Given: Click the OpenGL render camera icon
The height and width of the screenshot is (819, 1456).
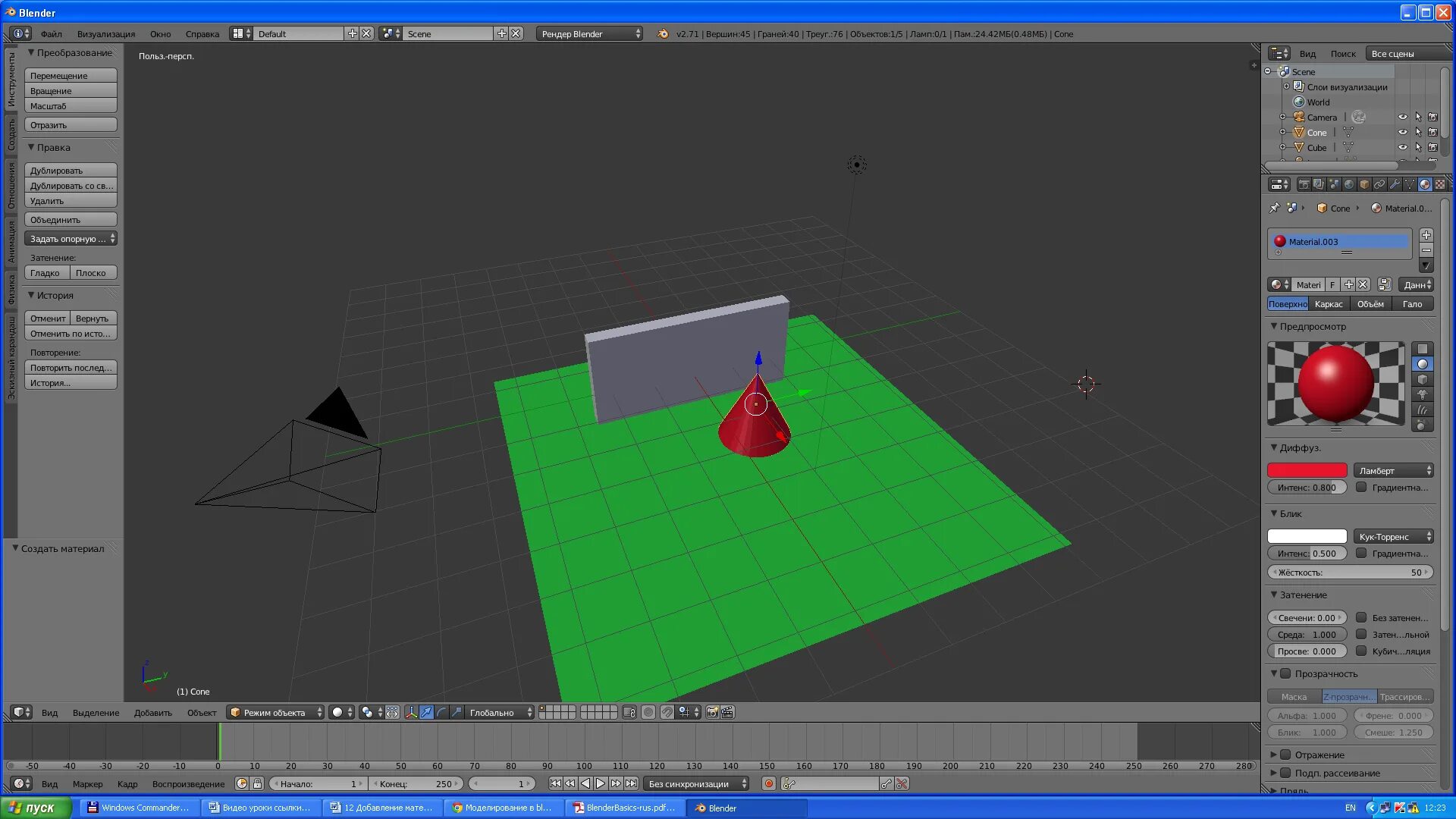Looking at the screenshot, I should pos(712,712).
